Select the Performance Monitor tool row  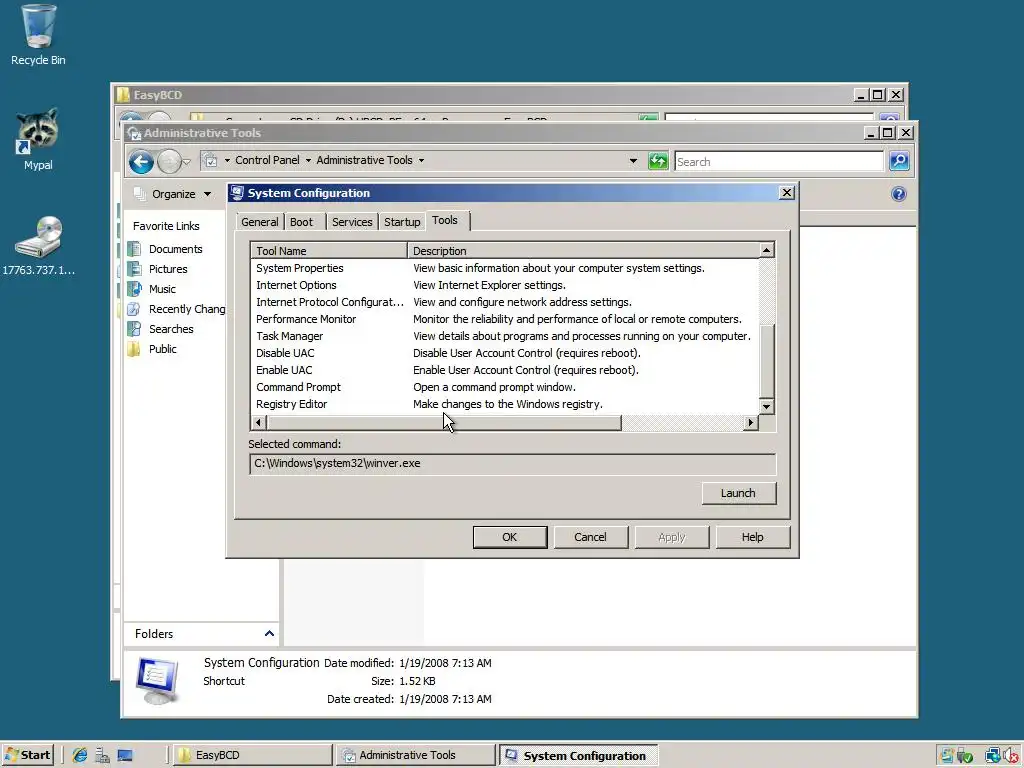click(504, 319)
